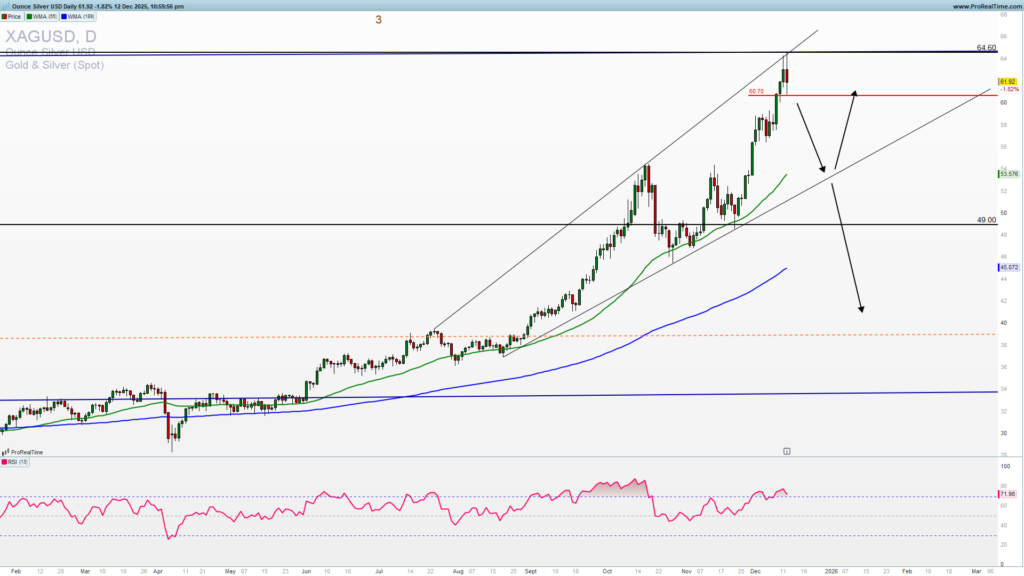The image size is (1024, 576).
Task: Click the 60.70 red resistance line label
Action: click(x=757, y=91)
